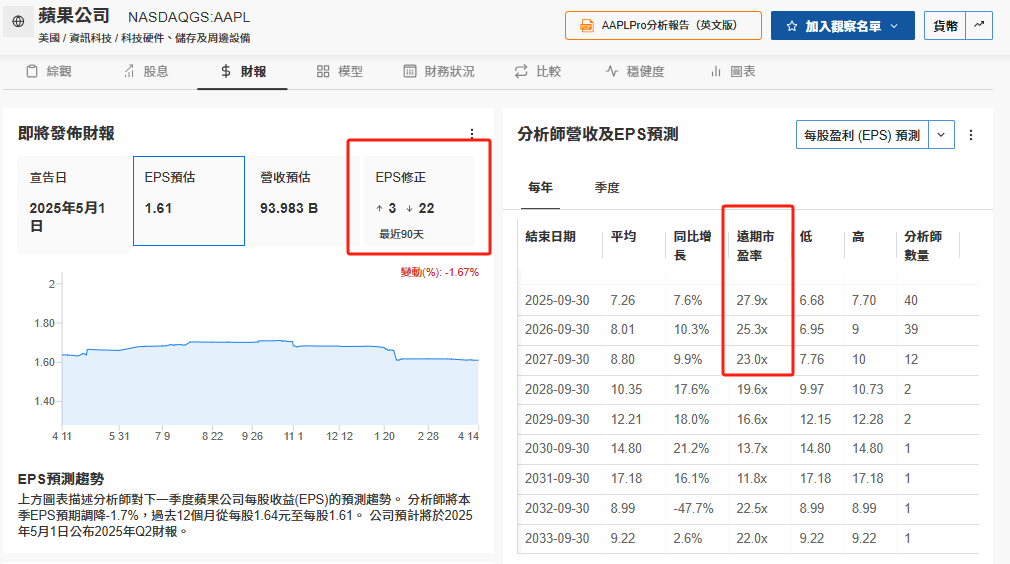Select the 營收預估 card
This screenshot has width=1010, height=564.
(303, 201)
